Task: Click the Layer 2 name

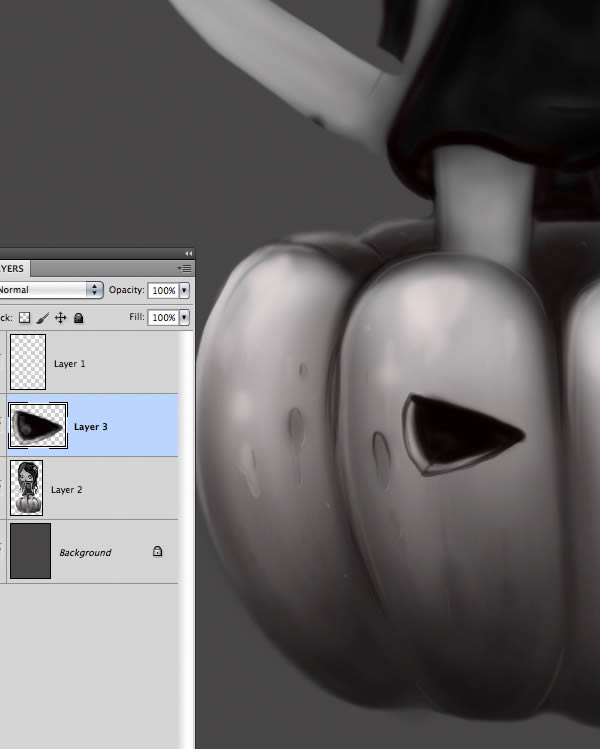Action: (x=66, y=490)
